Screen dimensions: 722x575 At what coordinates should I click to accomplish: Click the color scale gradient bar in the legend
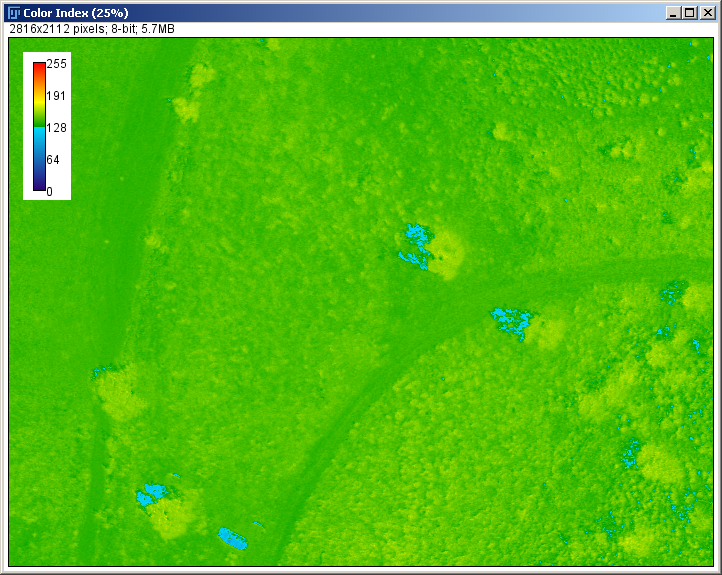39,126
